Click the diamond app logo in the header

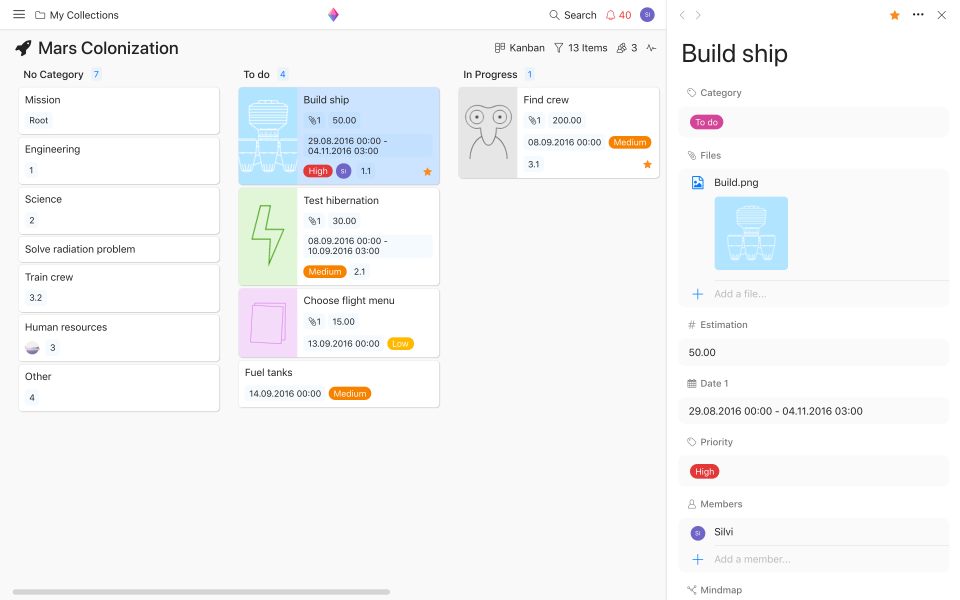click(332, 14)
